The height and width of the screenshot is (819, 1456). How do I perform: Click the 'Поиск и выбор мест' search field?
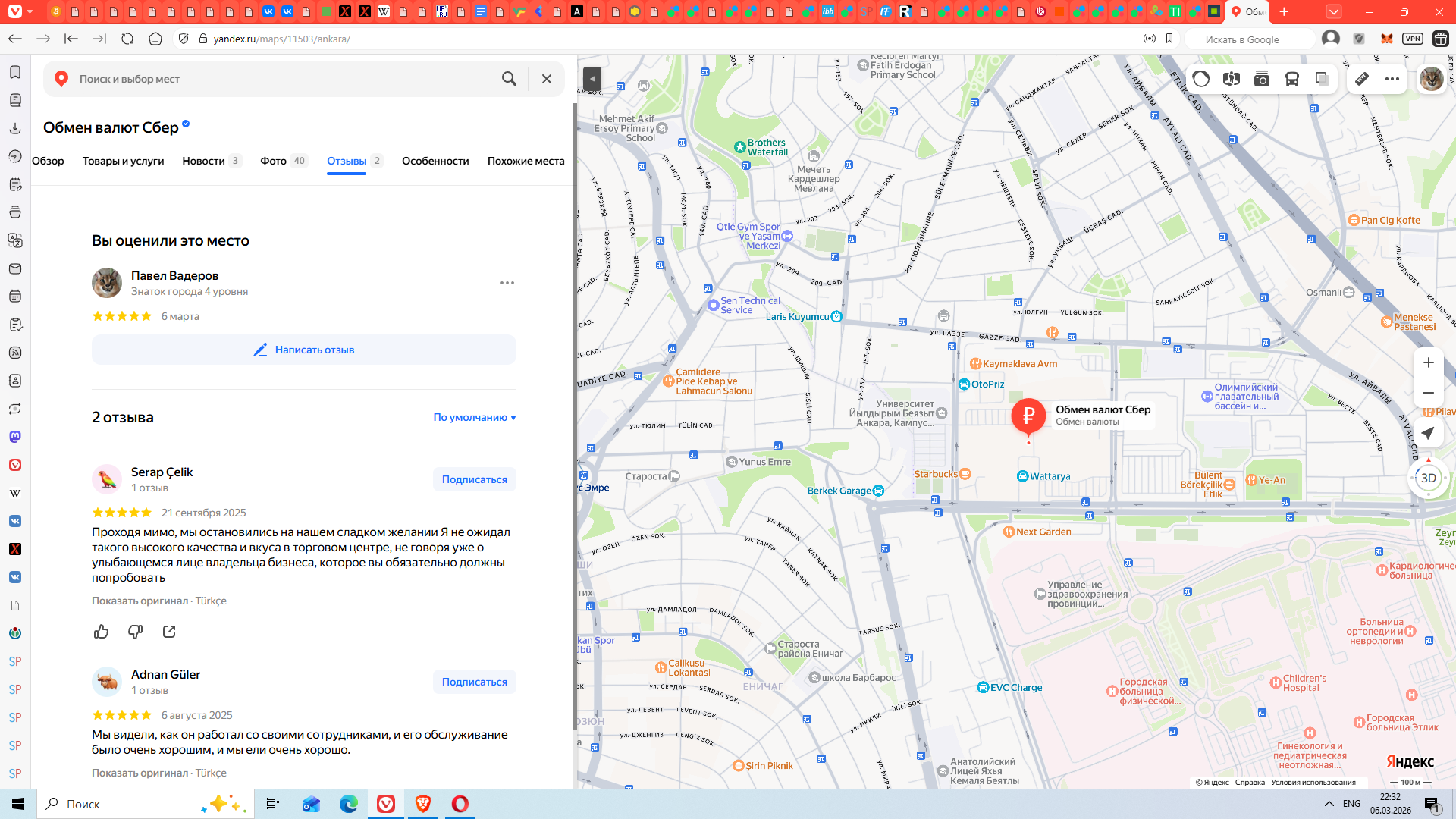pos(281,79)
